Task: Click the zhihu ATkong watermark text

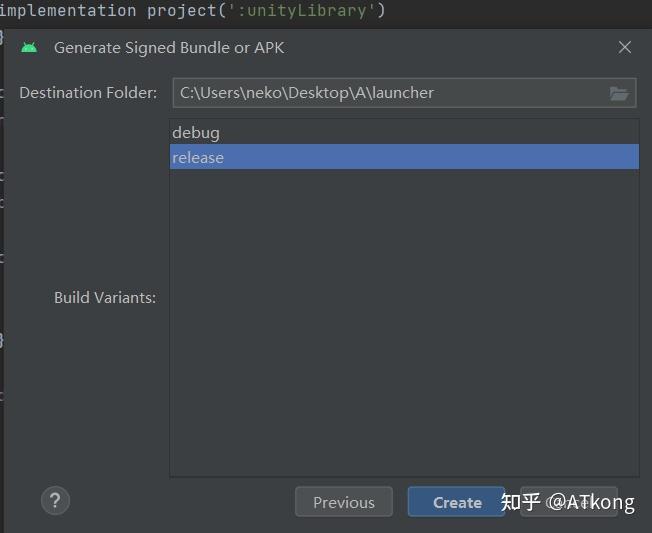Action: coord(567,502)
